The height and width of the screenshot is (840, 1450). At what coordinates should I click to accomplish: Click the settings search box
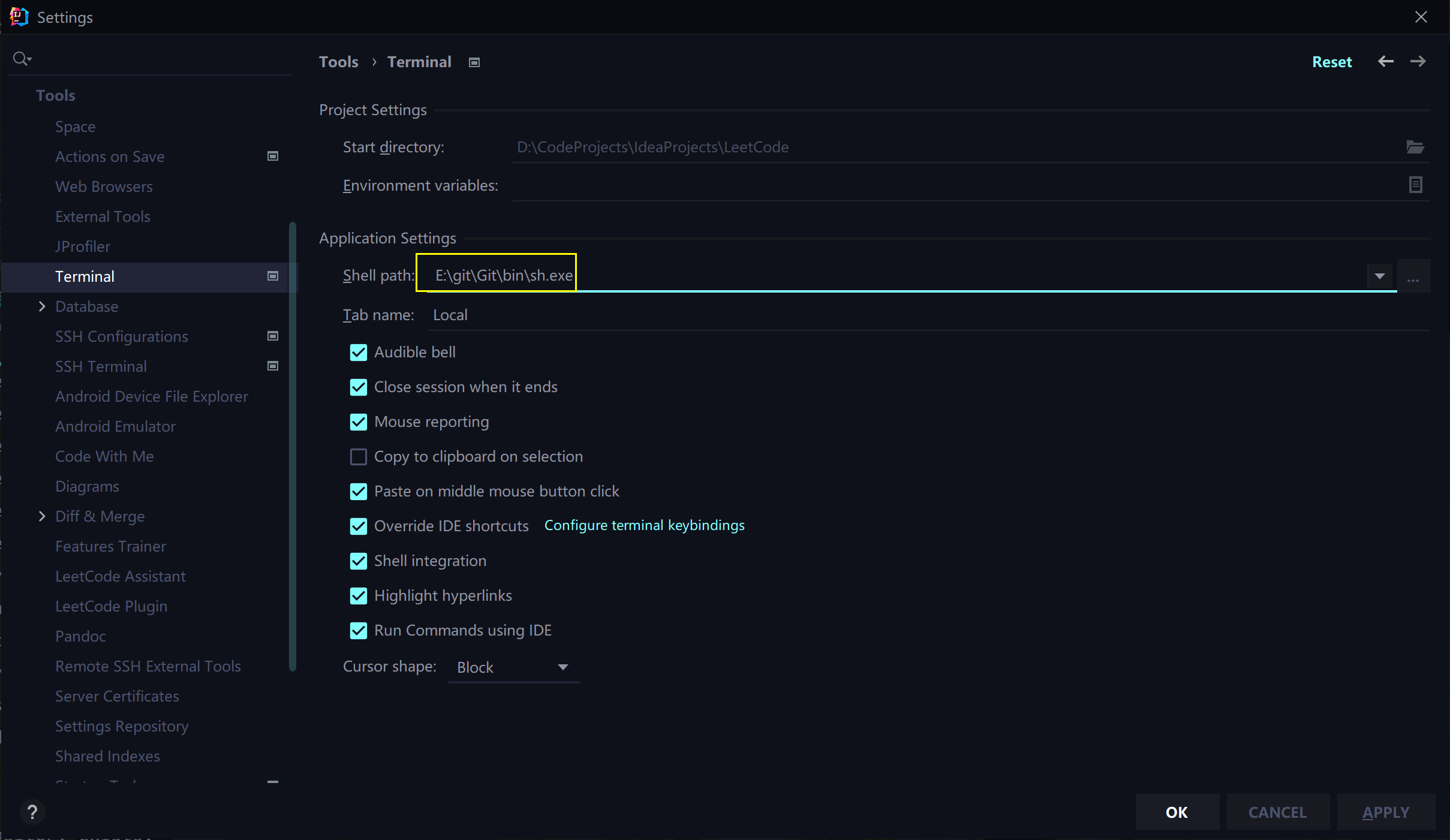click(x=150, y=59)
